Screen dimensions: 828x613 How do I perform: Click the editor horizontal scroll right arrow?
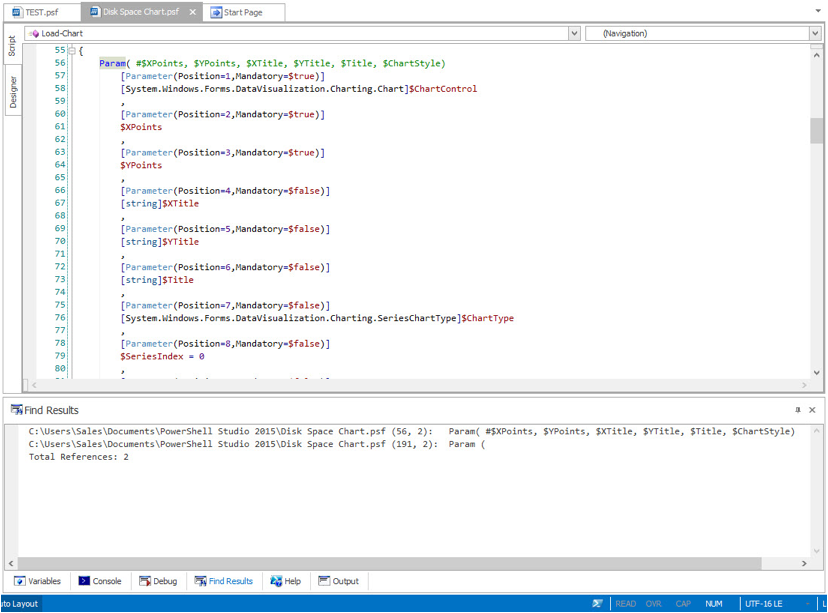point(804,385)
